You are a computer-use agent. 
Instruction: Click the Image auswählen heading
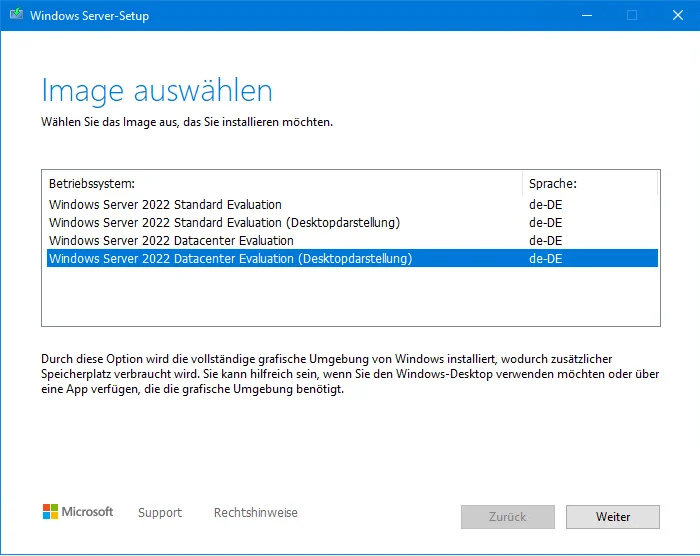coord(157,91)
